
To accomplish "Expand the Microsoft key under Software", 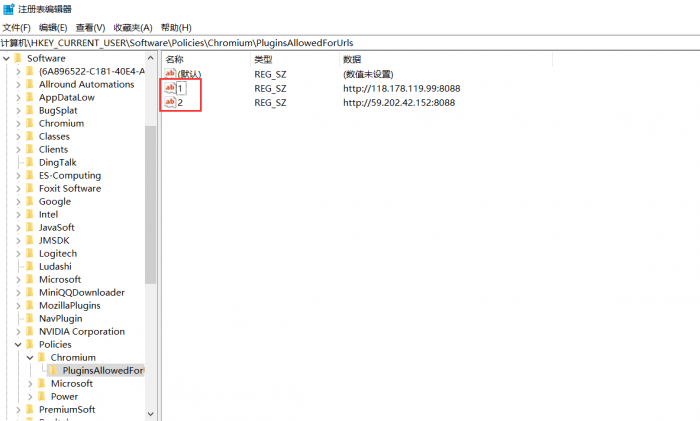I will 18,279.
